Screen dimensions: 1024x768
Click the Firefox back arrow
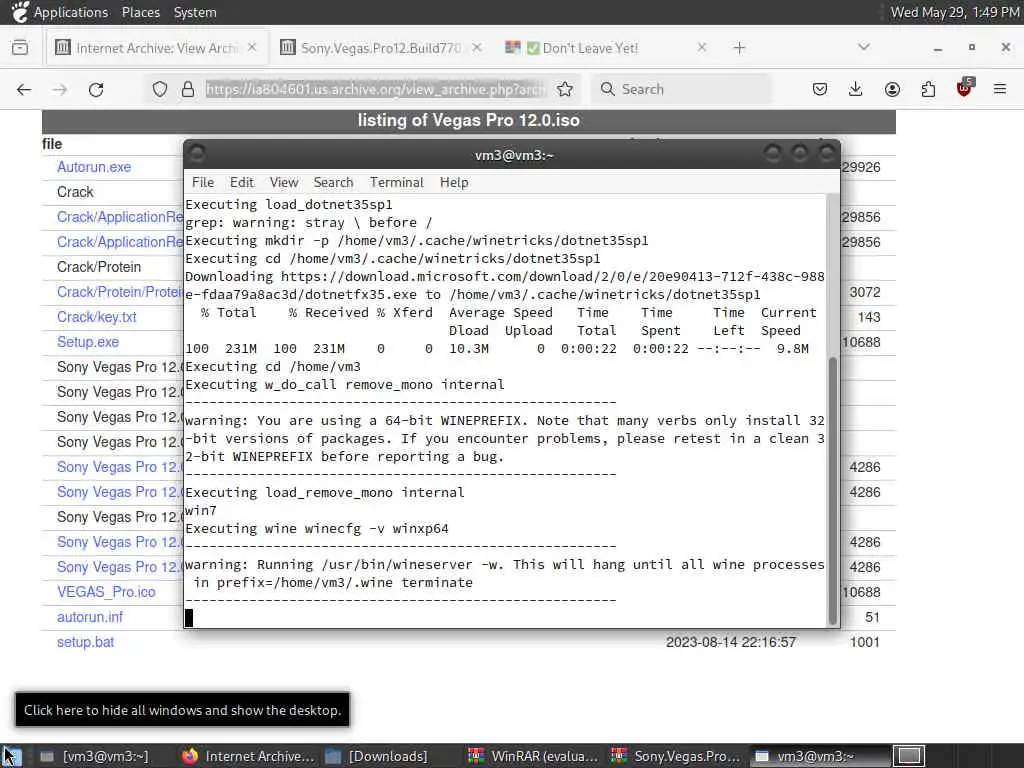click(24, 89)
